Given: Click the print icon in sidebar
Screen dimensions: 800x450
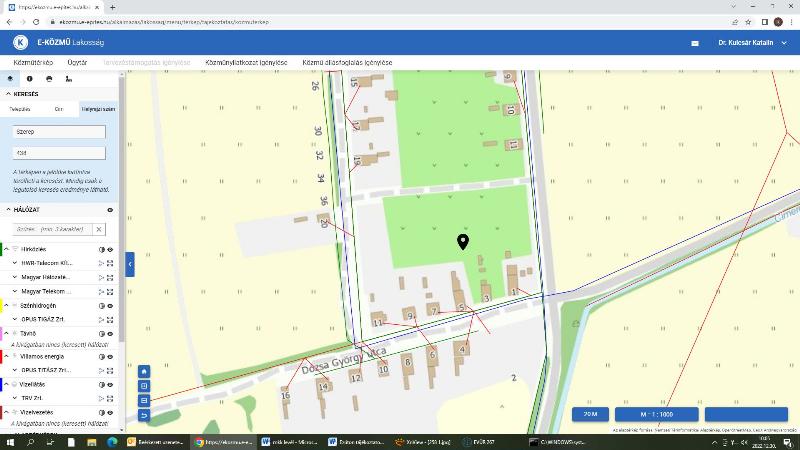Looking at the screenshot, I should [49, 79].
